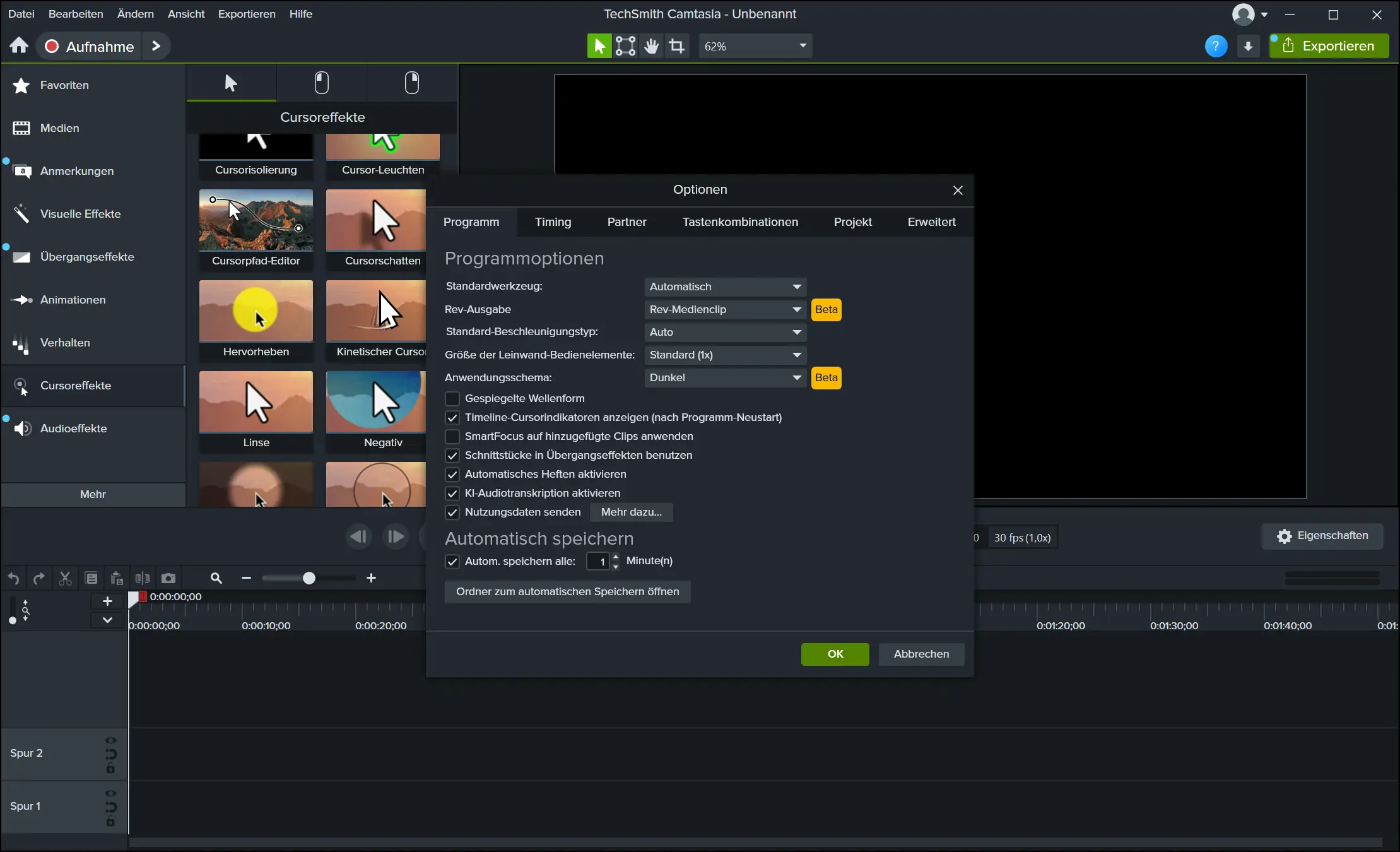Click Ordner zum automatischen Speichern öffnen
This screenshot has height=852, width=1400.
coord(567,591)
